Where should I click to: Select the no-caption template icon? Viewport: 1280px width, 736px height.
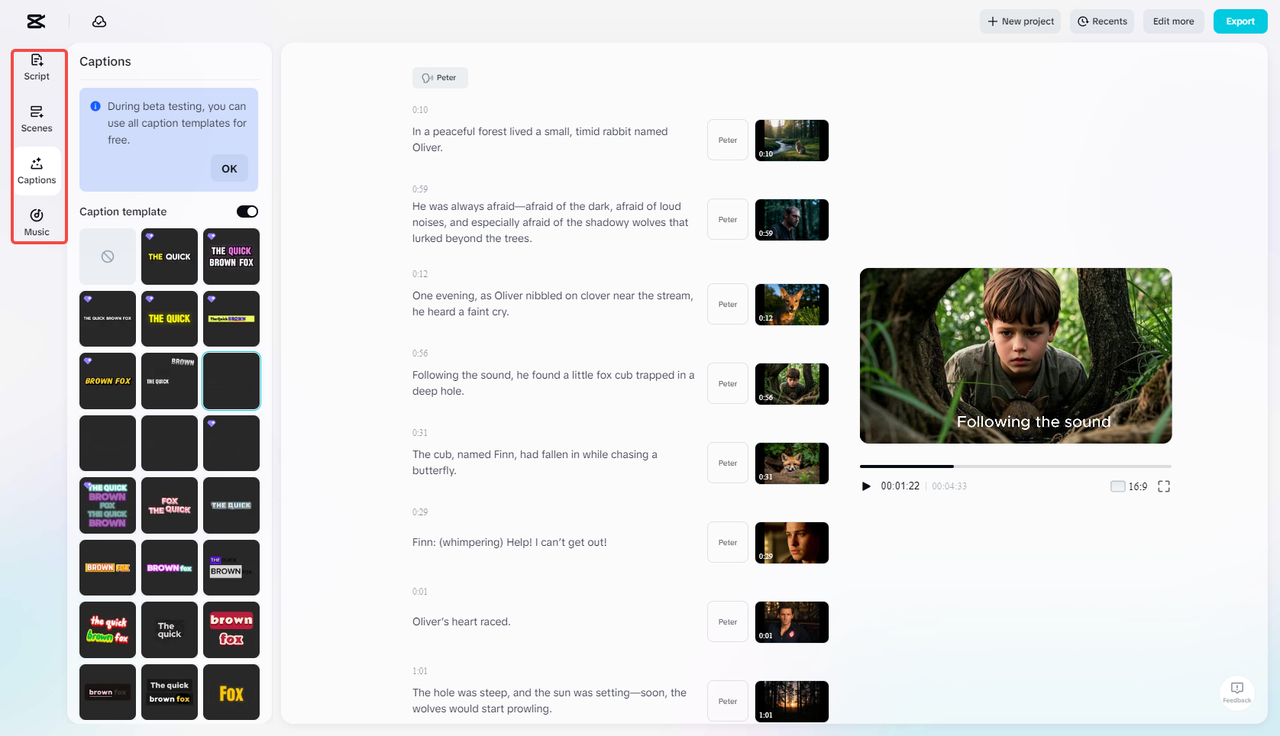(107, 257)
